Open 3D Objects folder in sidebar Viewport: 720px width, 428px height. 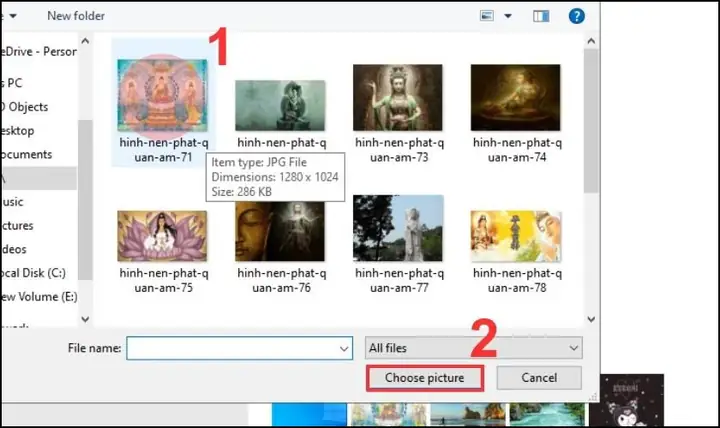[24, 107]
